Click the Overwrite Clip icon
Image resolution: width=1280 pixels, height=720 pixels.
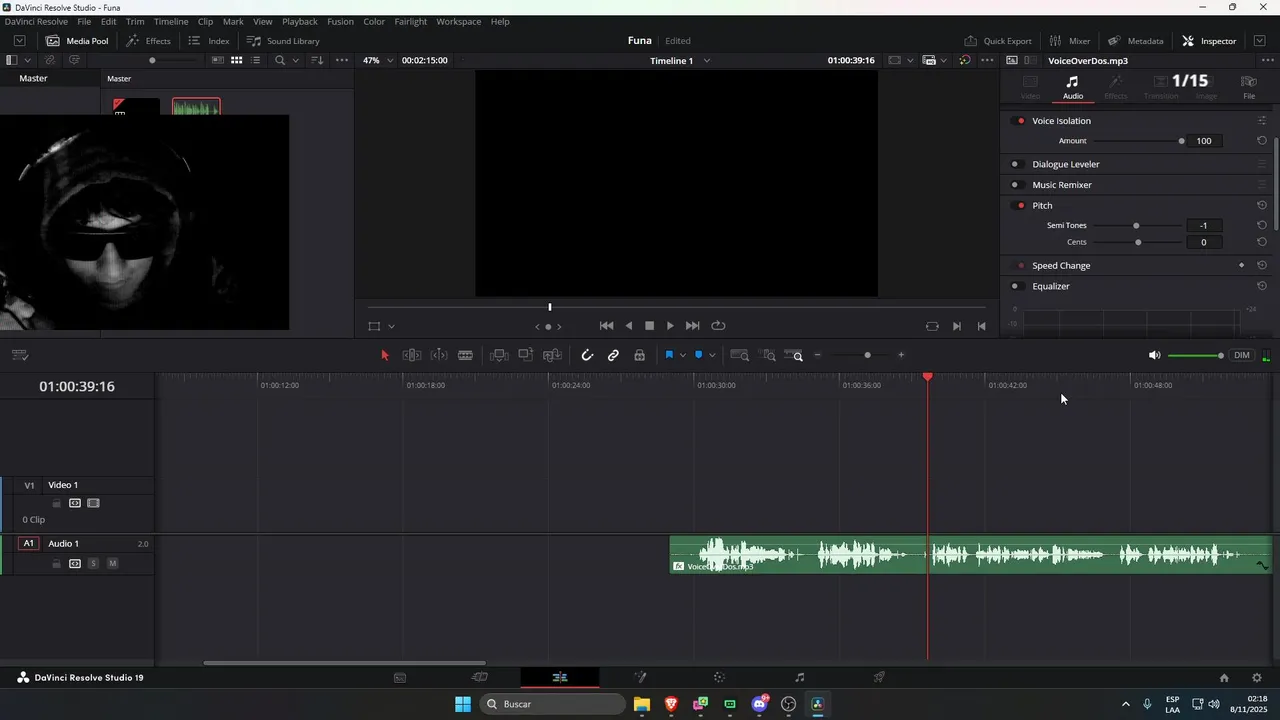[526, 355]
